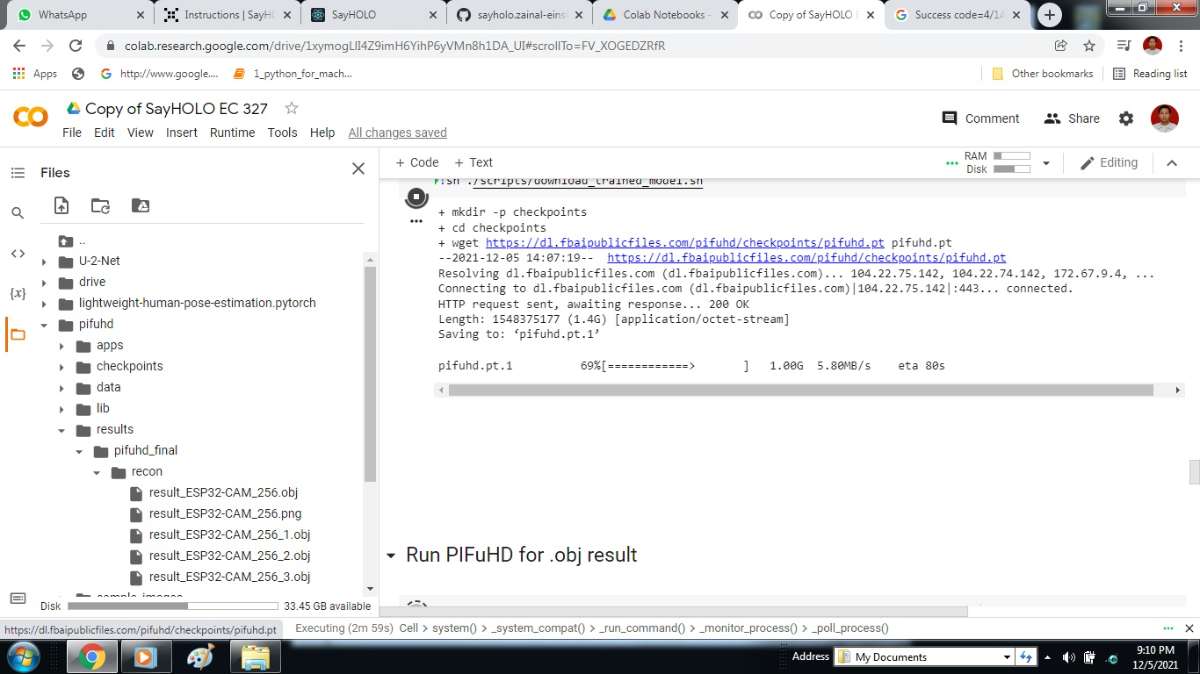Refresh the Files panel listing
This screenshot has width=1200, height=674.
tap(100, 205)
